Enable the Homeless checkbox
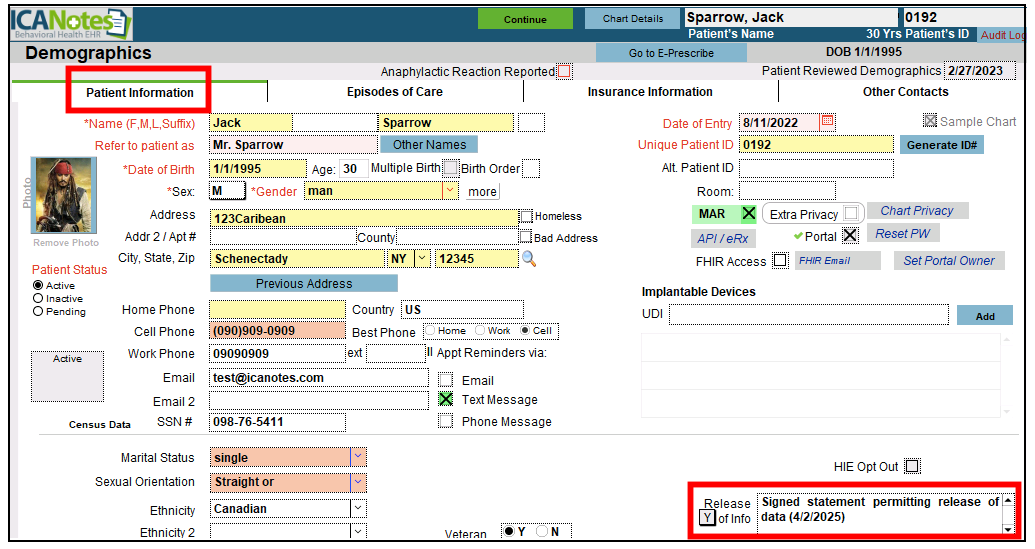Viewport: 1035px width, 549px height. coord(526,216)
